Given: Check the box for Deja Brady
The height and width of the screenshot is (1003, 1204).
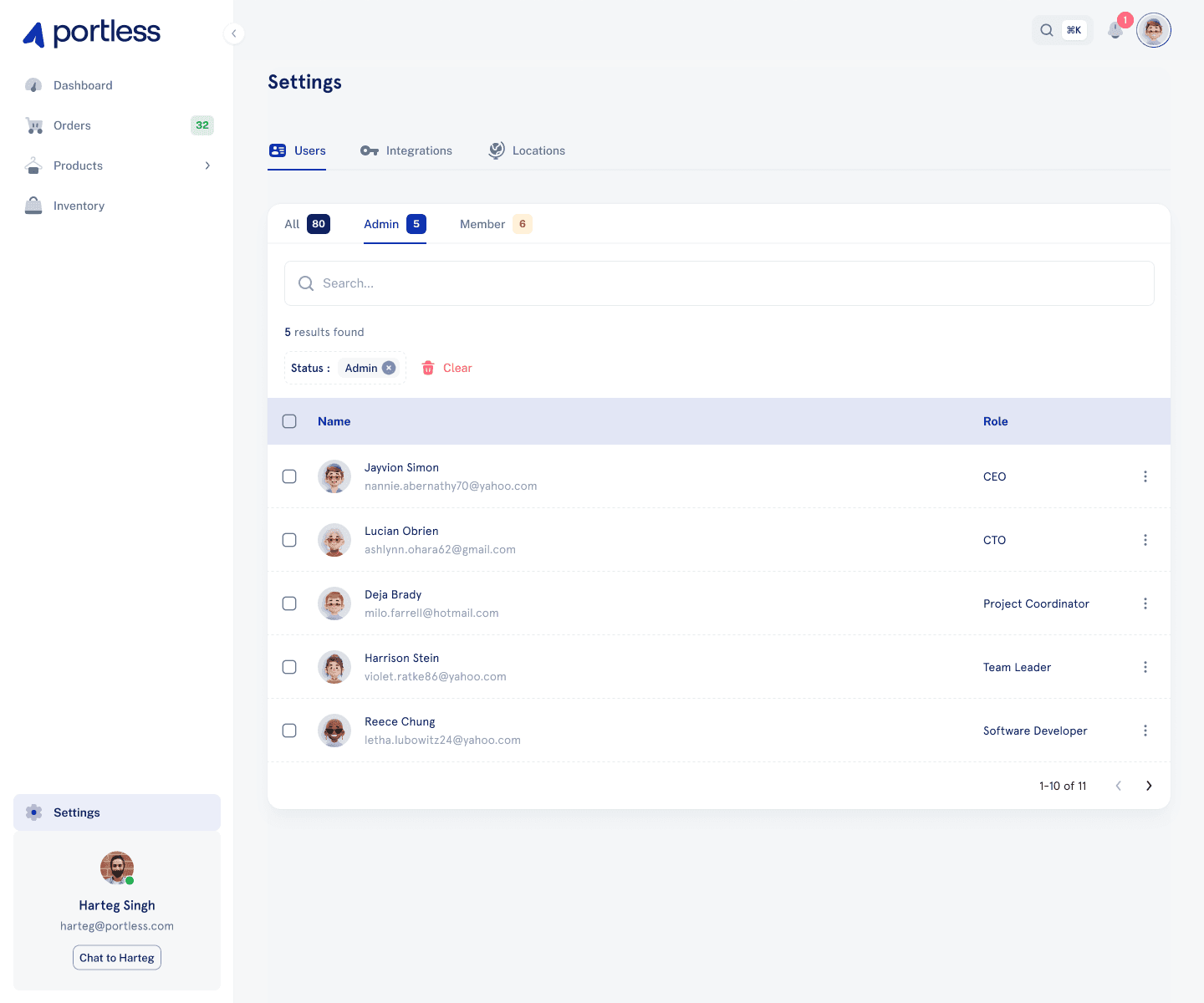Looking at the screenshot, I should [x=289, y=603].
